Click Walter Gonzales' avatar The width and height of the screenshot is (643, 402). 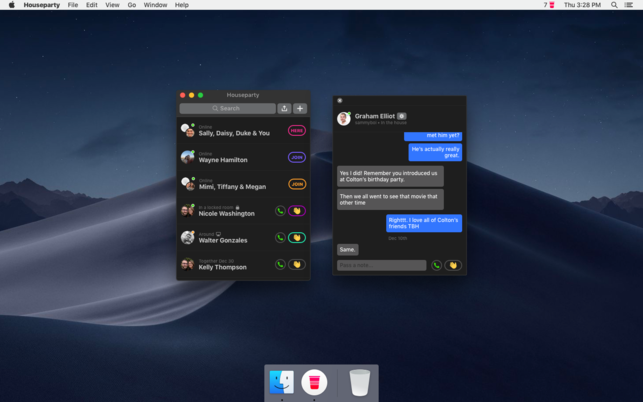[x=187, y=238]
